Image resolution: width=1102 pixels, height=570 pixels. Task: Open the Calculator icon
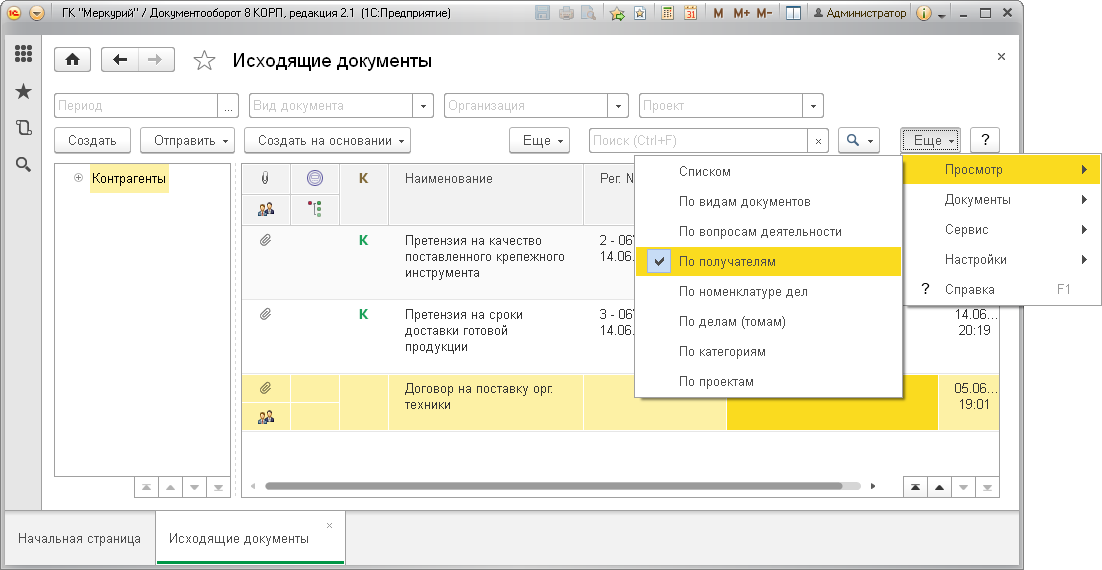(668, 13)
